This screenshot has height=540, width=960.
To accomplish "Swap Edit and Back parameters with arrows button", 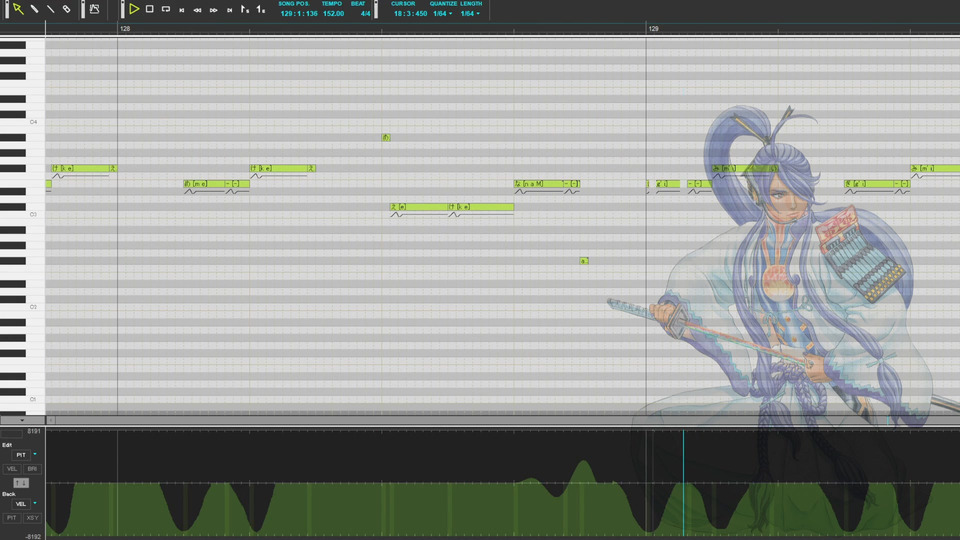I will point(21,483).
